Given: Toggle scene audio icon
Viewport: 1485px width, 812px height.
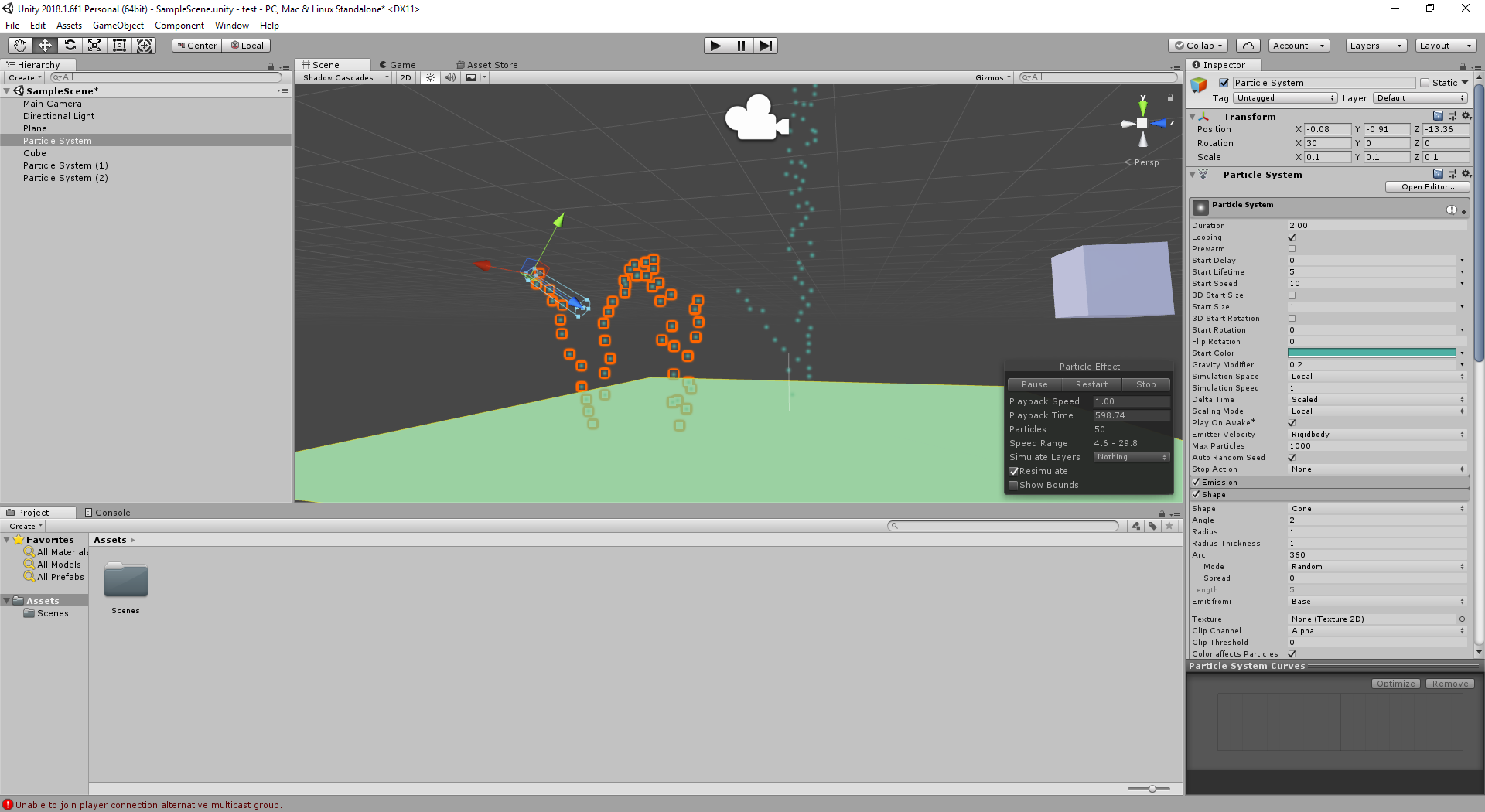Looking at the screenshot, I should coord(450,77).
